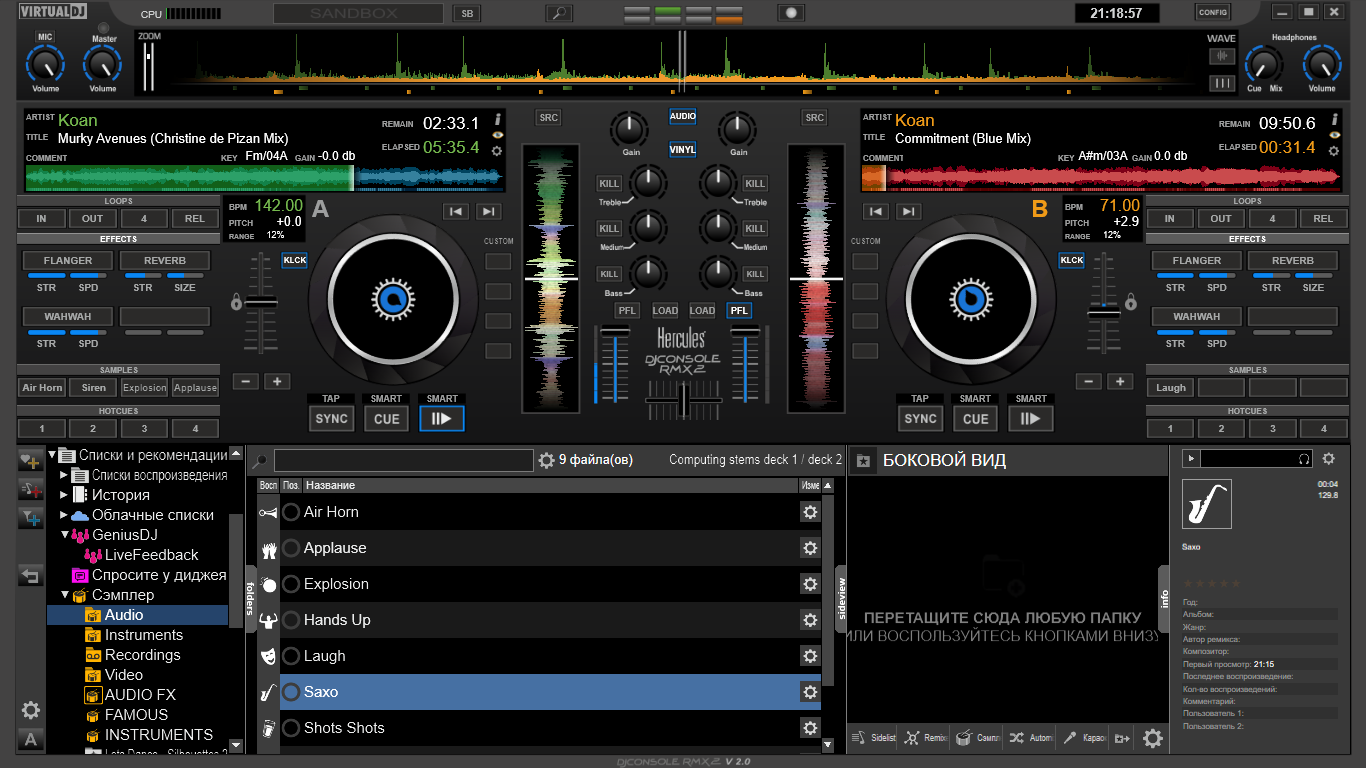
Task: Click prelisten play button in info panel
Action: click(1190, 458)
